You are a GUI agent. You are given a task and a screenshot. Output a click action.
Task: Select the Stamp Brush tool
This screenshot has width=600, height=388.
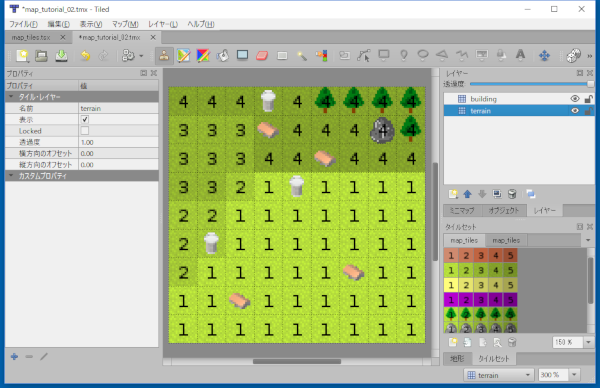[x=164, y=56]
